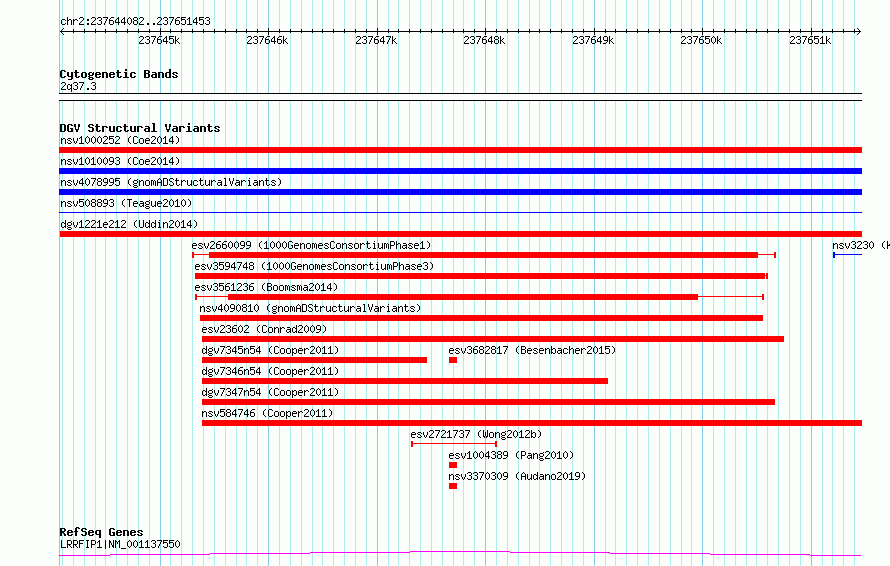The width and height of the screenshot is (890, 566).
Task: Select the red dgv7346n54 variant bar
Action: coord(405,381)
